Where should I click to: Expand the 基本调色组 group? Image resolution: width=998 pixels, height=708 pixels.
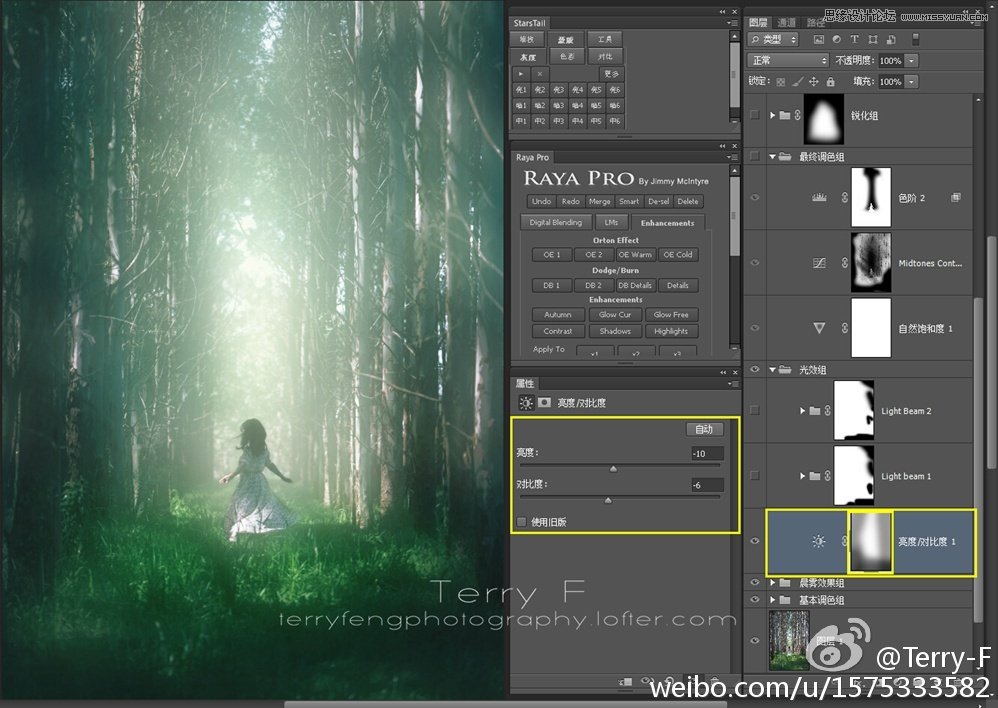(x=773, y=600)
